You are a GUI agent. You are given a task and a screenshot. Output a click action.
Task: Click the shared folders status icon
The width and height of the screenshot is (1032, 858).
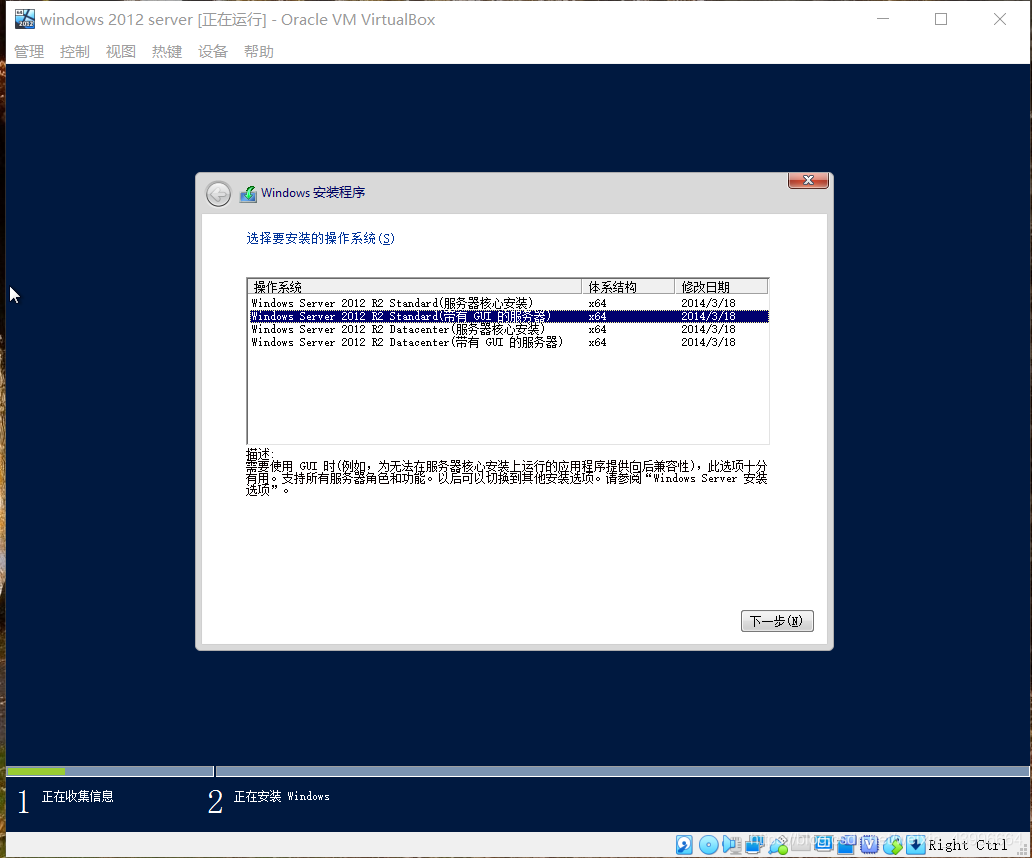800,844
